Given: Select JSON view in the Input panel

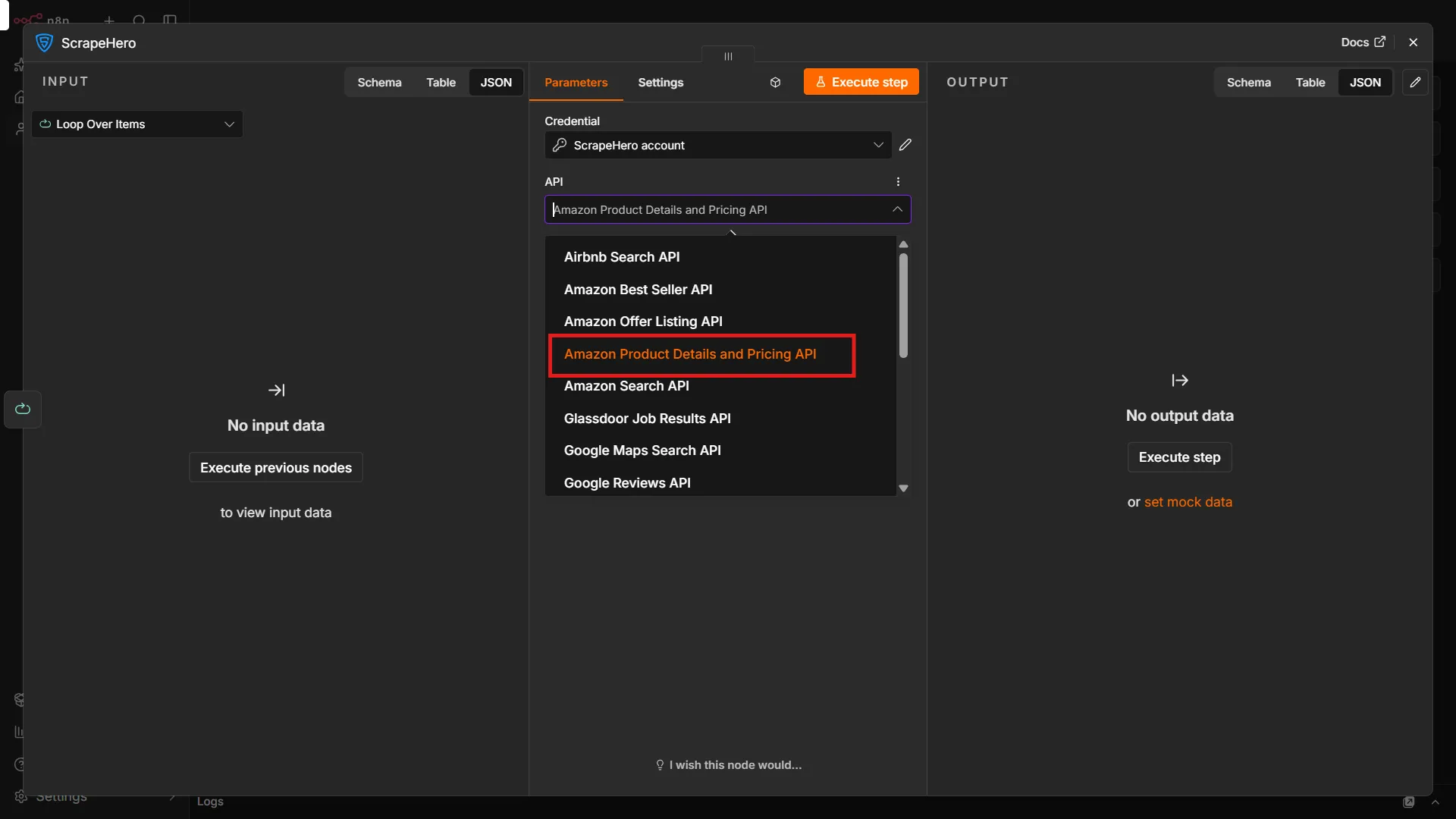Looking at the screenshot, I should [496, 83].
